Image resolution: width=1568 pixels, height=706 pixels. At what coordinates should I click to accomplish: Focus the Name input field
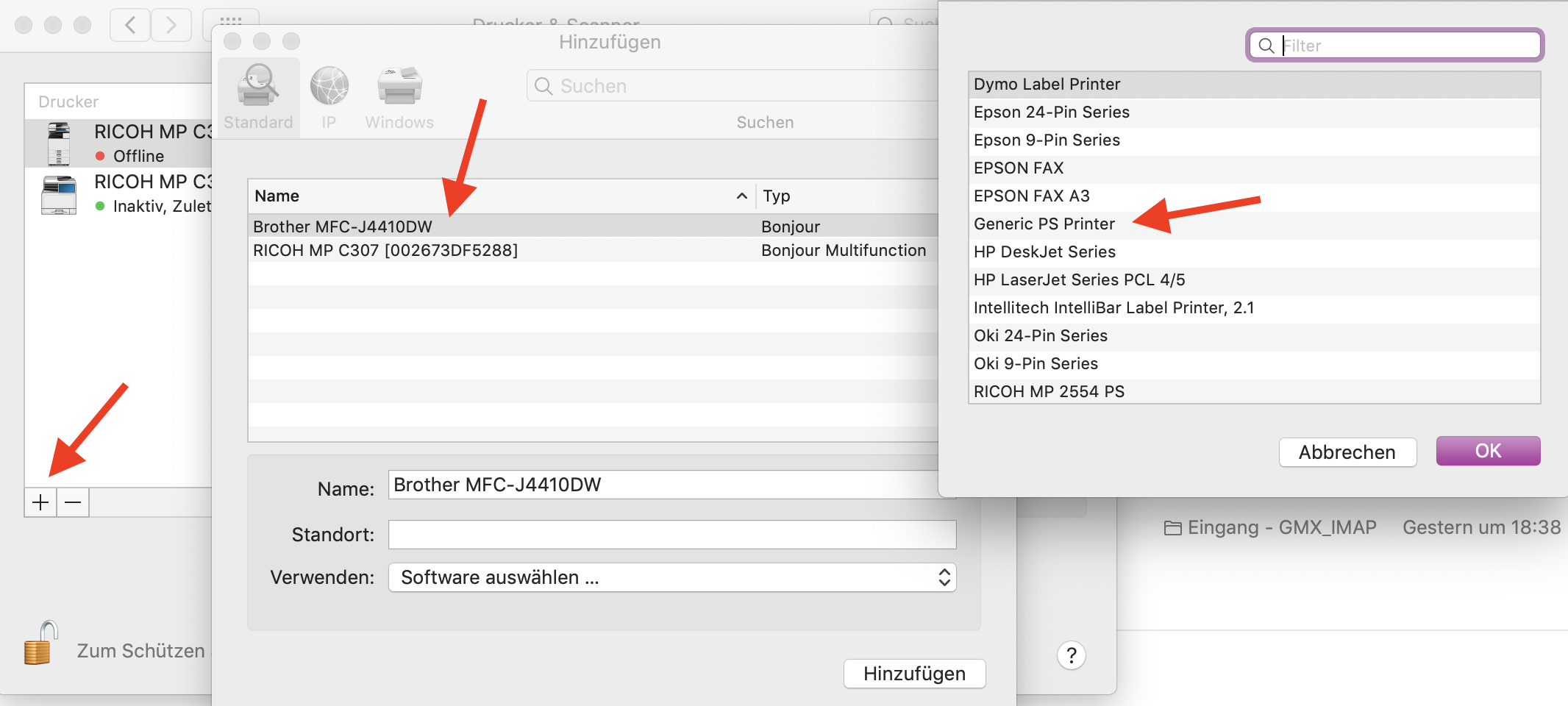click(x=672, y=485)
